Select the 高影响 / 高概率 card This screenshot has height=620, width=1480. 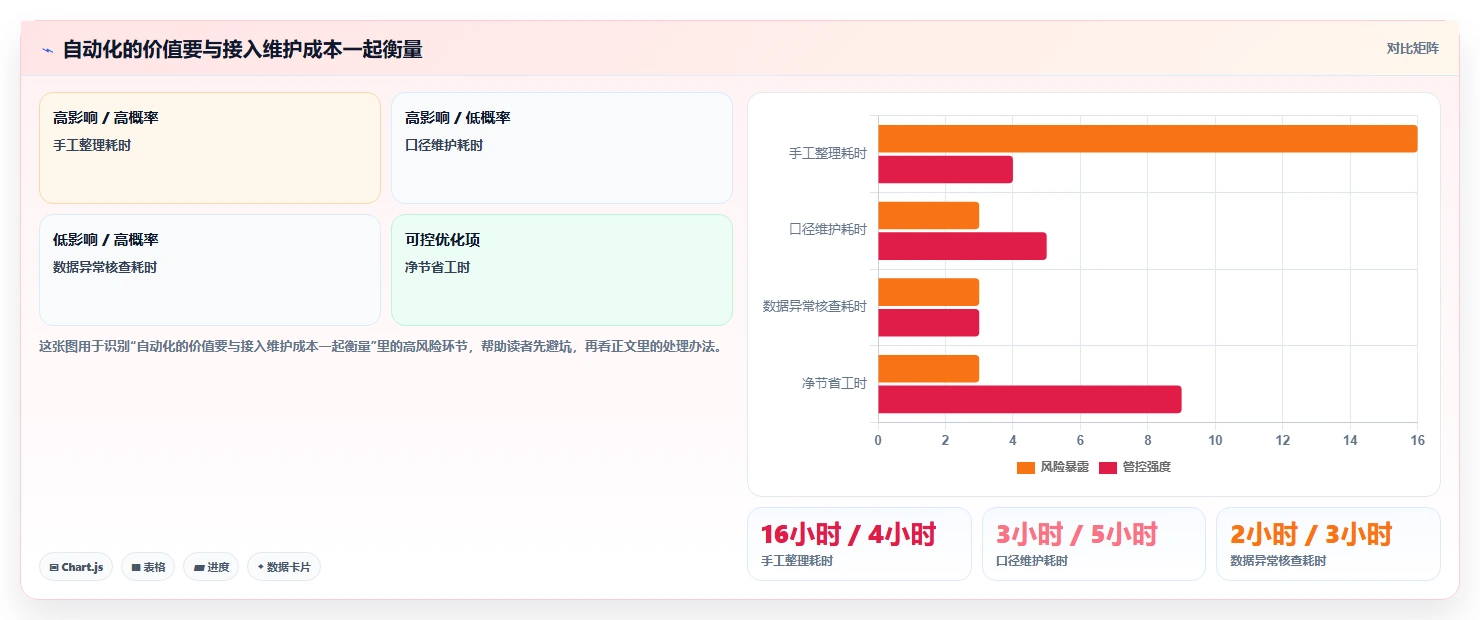tap(210, 148)
